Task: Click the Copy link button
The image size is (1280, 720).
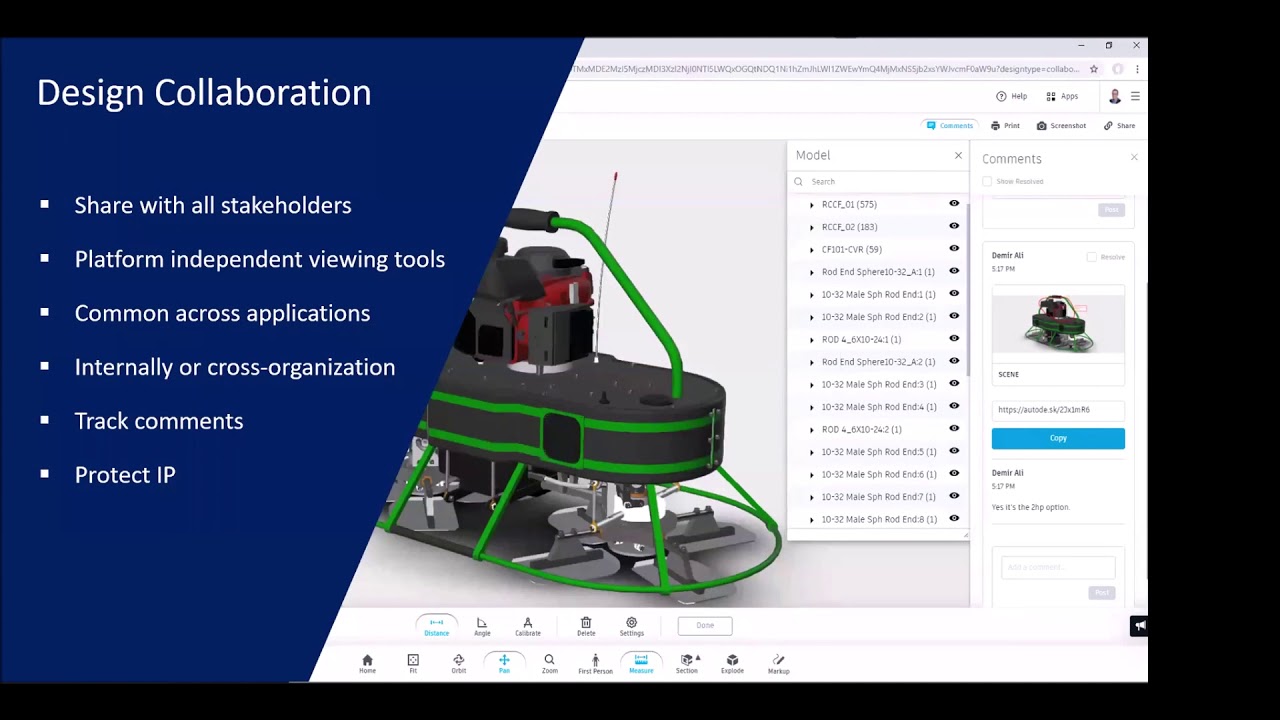Action: coord(1058,438)
